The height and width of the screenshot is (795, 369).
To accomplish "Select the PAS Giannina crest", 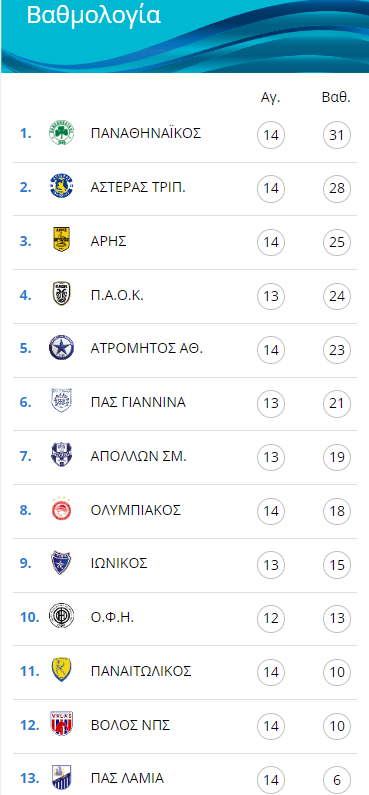I will pos(61,402).
